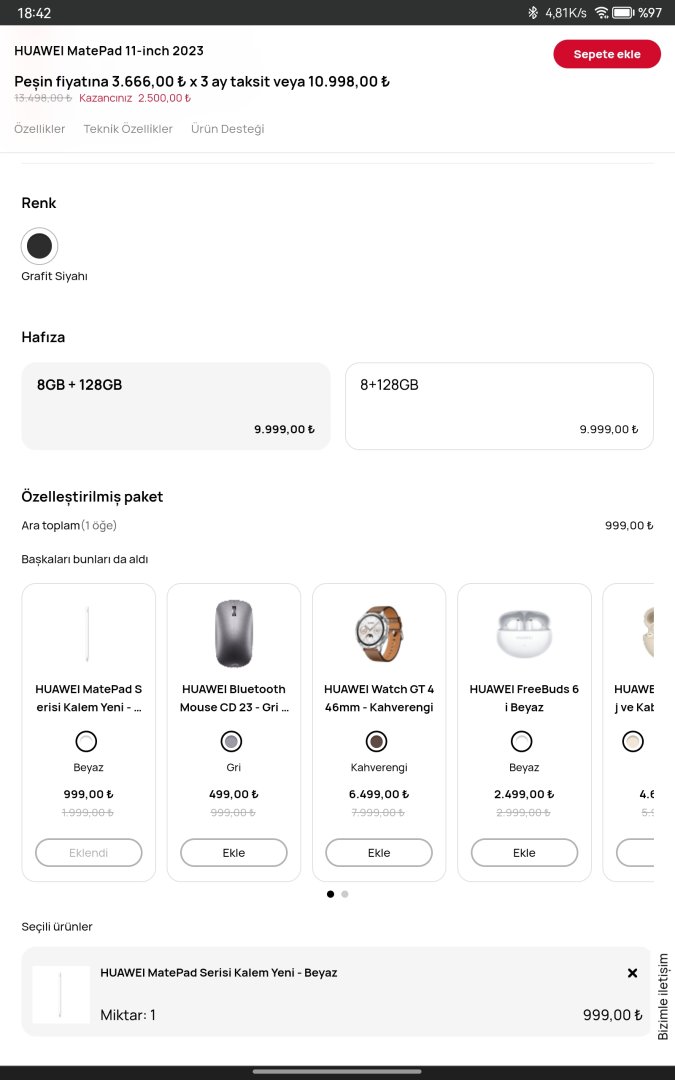Viewport: 675px width, 1080px height.
Task: Add HUAWEI Watch GT 4 with Ekle
Action: 379,853
